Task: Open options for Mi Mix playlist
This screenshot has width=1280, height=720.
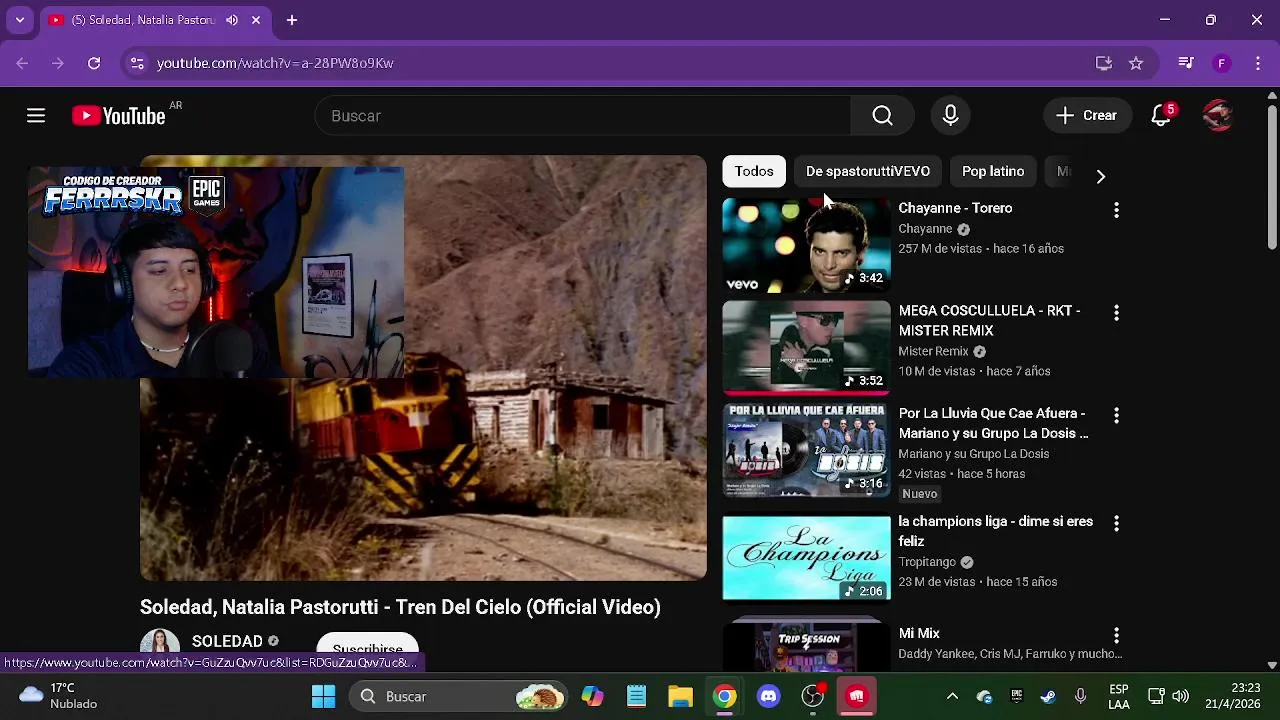Action: (x=1116, y=636)
